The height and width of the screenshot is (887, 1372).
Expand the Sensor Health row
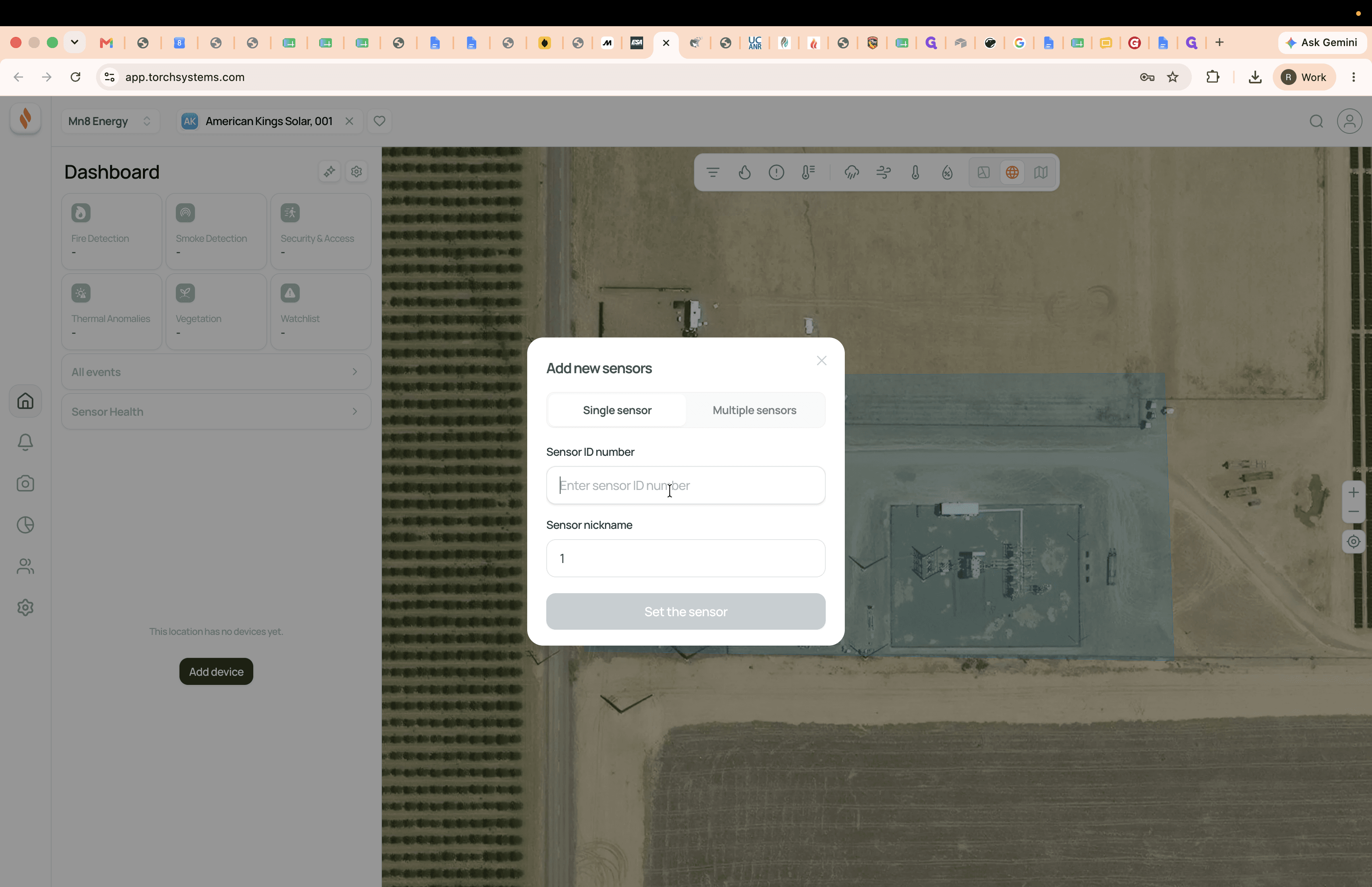coord(216,412)
